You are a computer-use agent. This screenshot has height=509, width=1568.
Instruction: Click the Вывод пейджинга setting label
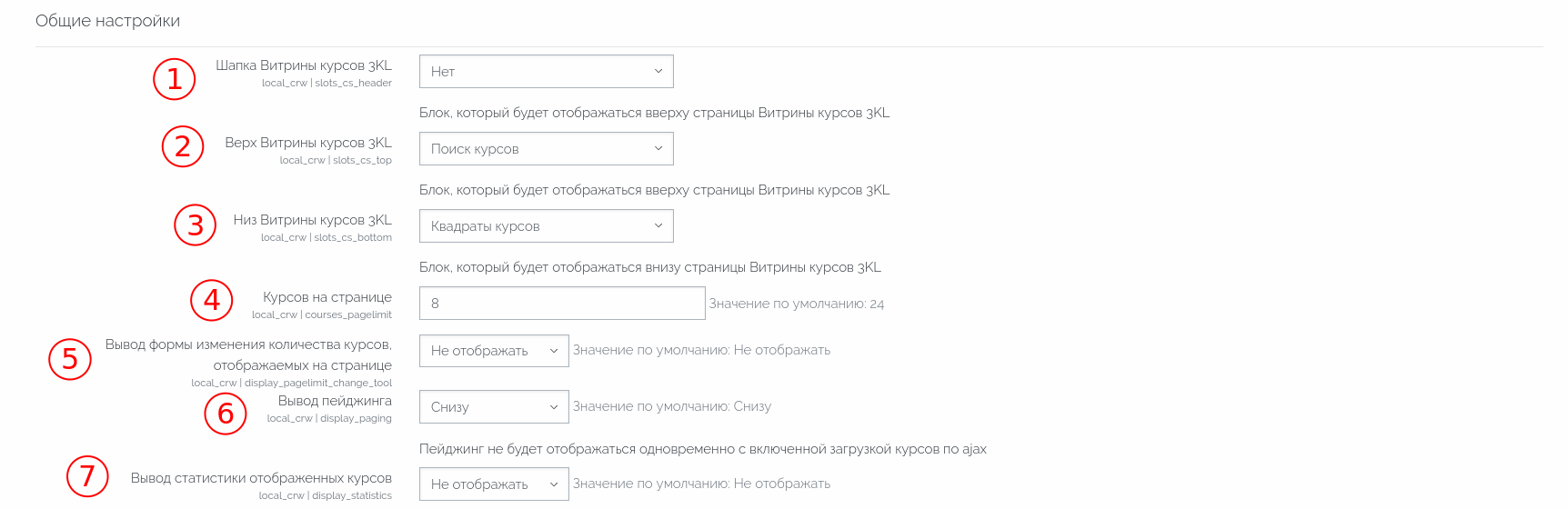[335, 401]
